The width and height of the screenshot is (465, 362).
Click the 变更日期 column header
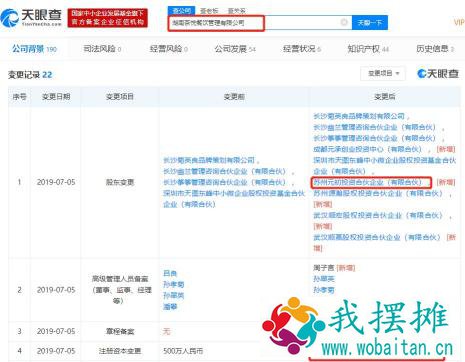coord(56,97)
